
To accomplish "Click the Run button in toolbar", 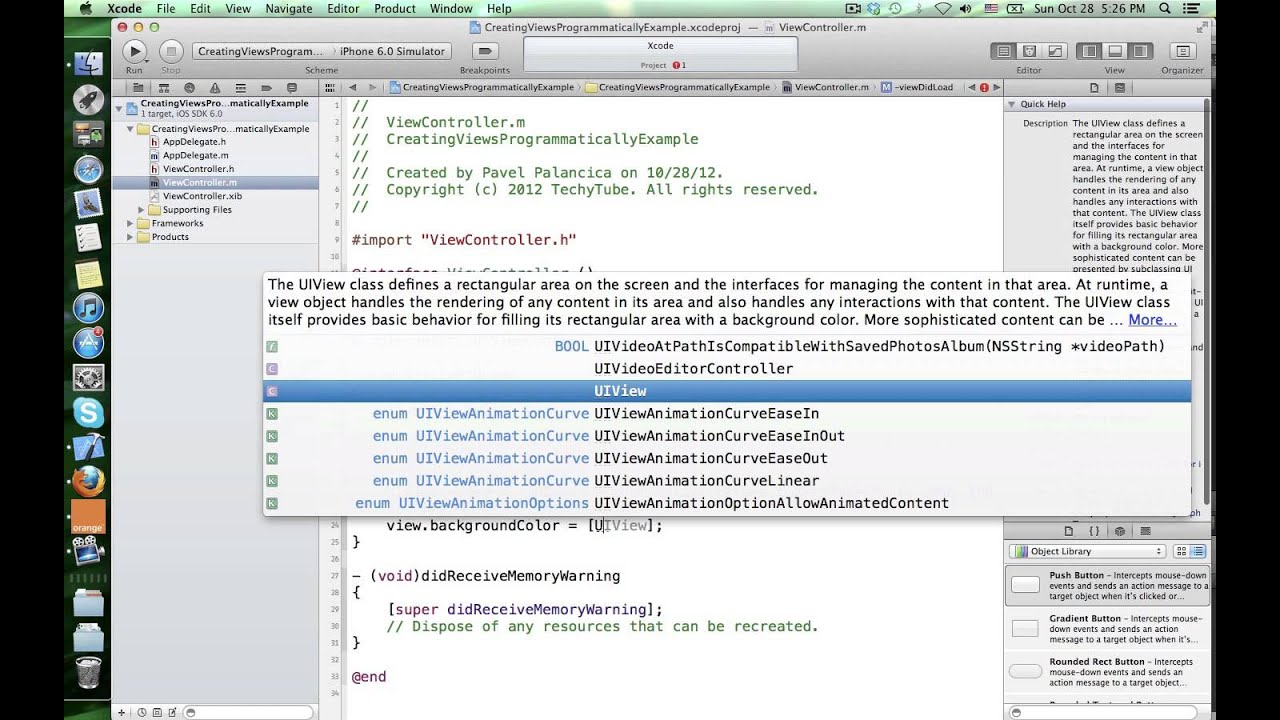I will (134, 51).
